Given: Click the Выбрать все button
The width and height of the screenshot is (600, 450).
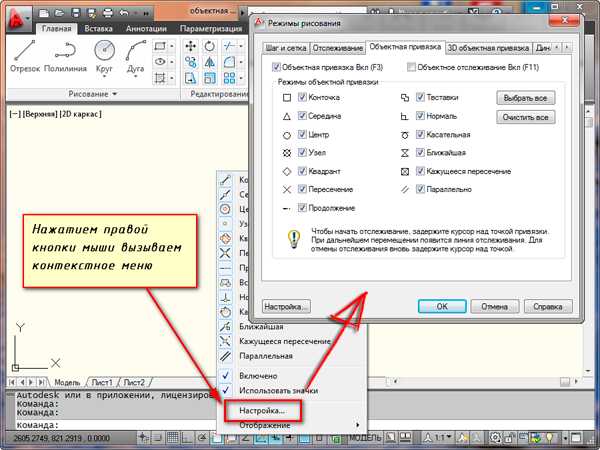Looking at the screenshot, I should point(525,98).
